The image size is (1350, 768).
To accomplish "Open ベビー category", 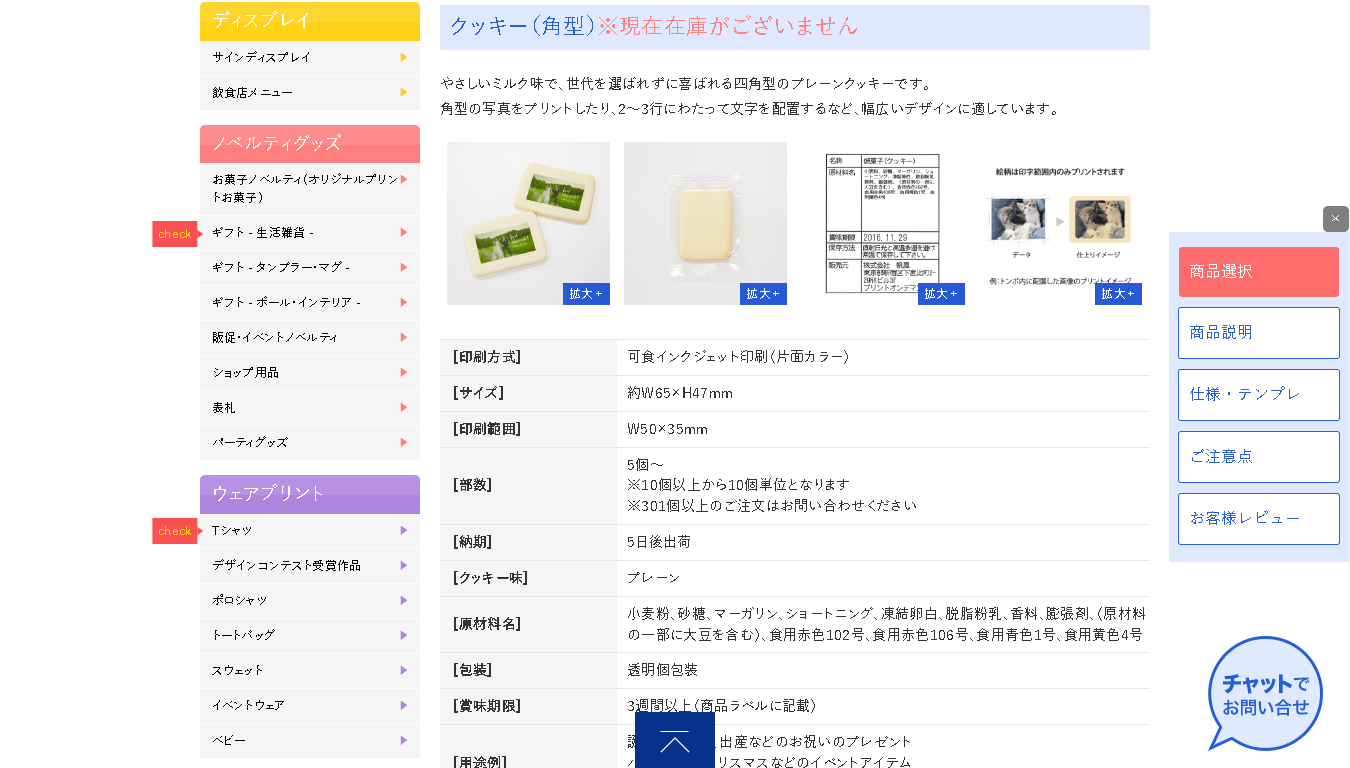I will point(310,740).
